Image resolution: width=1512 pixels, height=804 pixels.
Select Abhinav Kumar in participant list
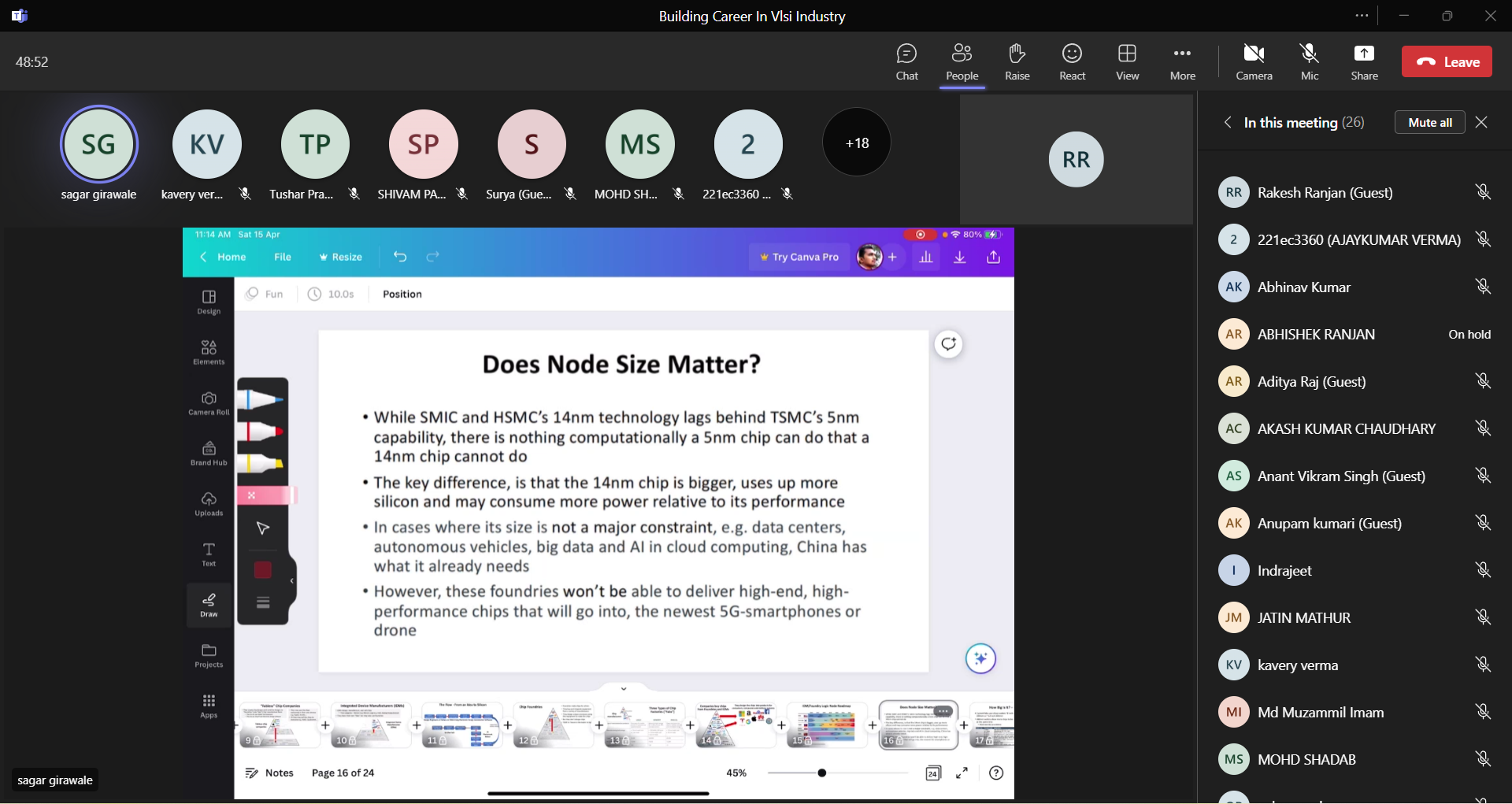[x=1303, y=287]
